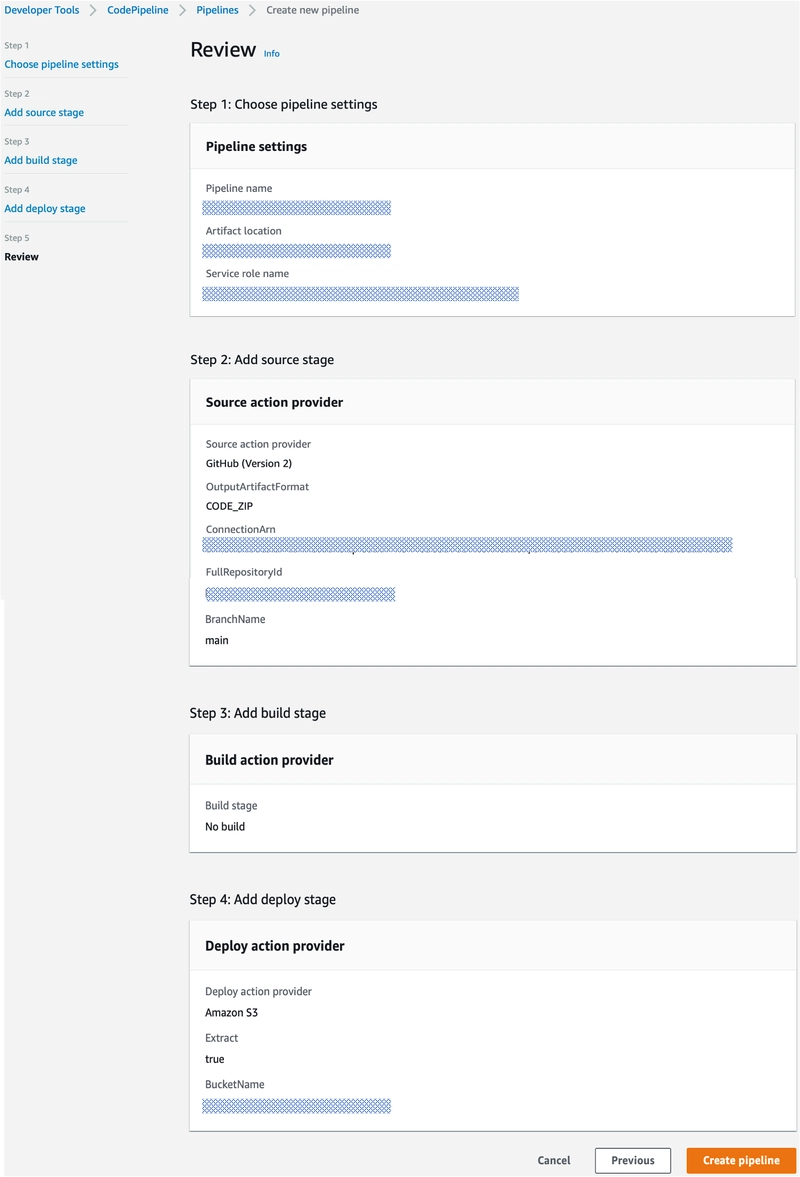Viewport: 800px width, 1177px height.
Task: Click the 'main' branch name value
Action: 217,640
